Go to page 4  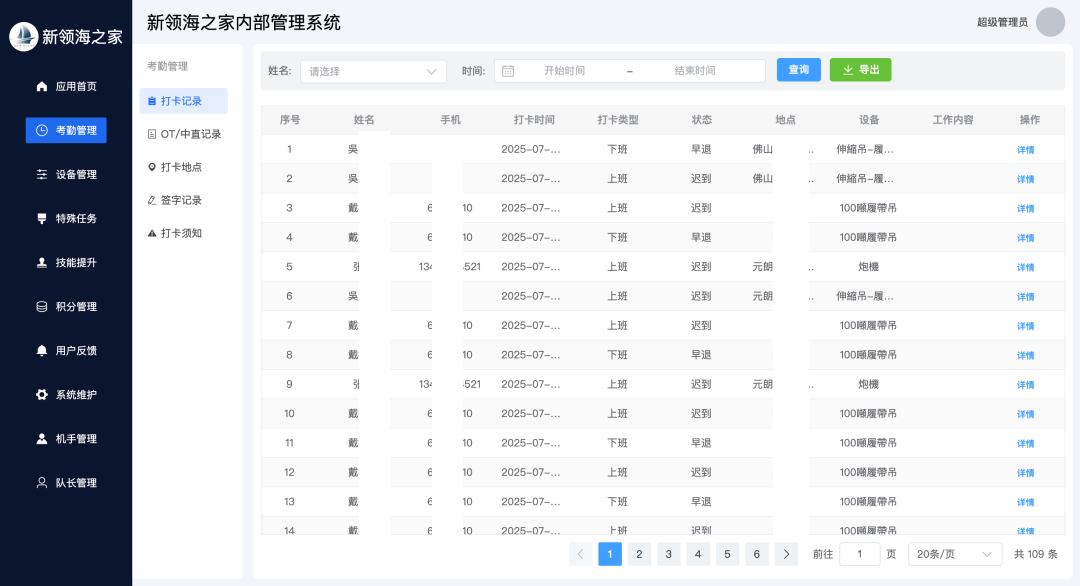point(698,554)
